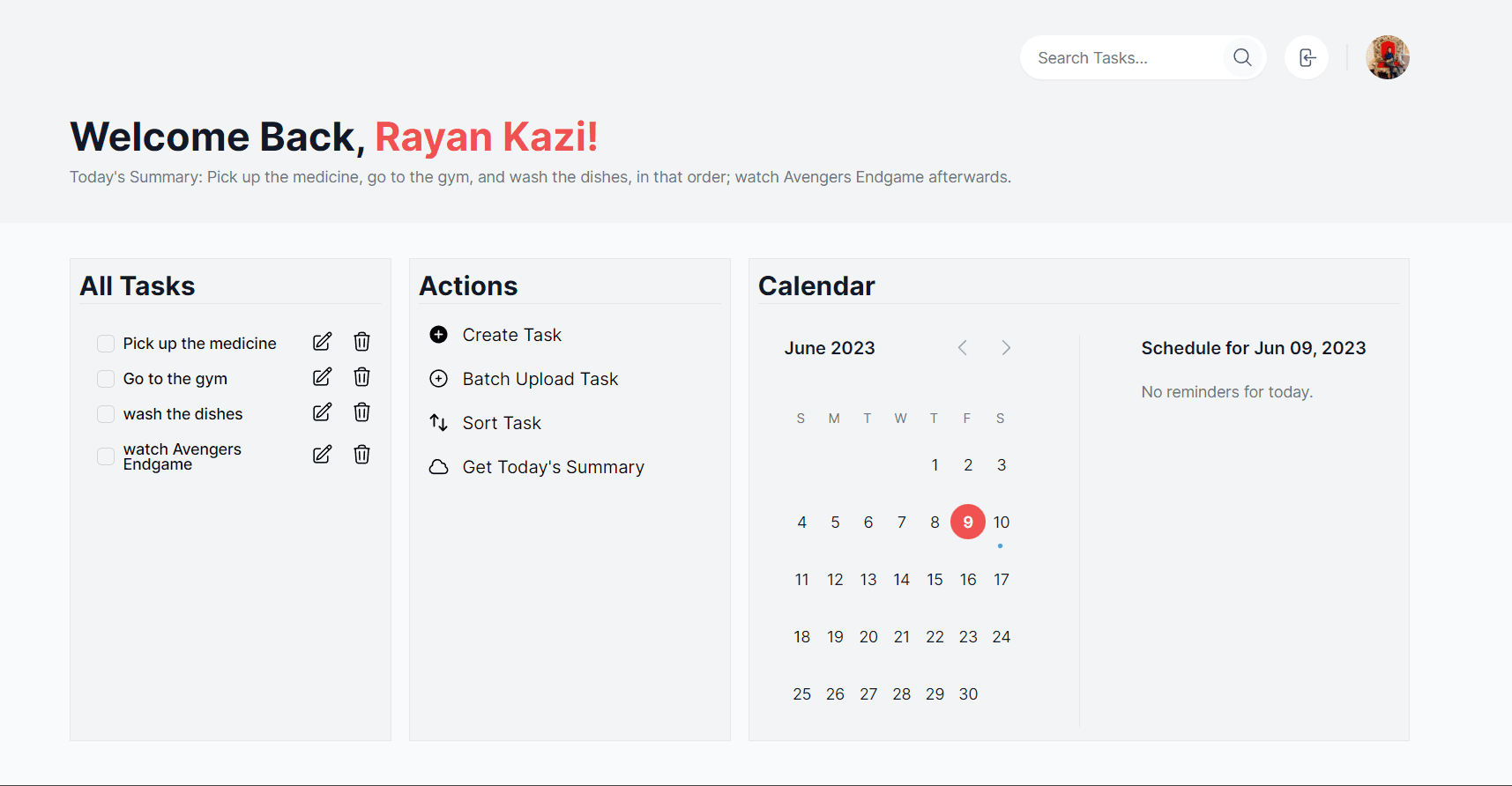This screenshot has height=786, width=1512.
Task: Edit the 'watch Avengers Endgame' task
Action: click(x=322, y=455)
